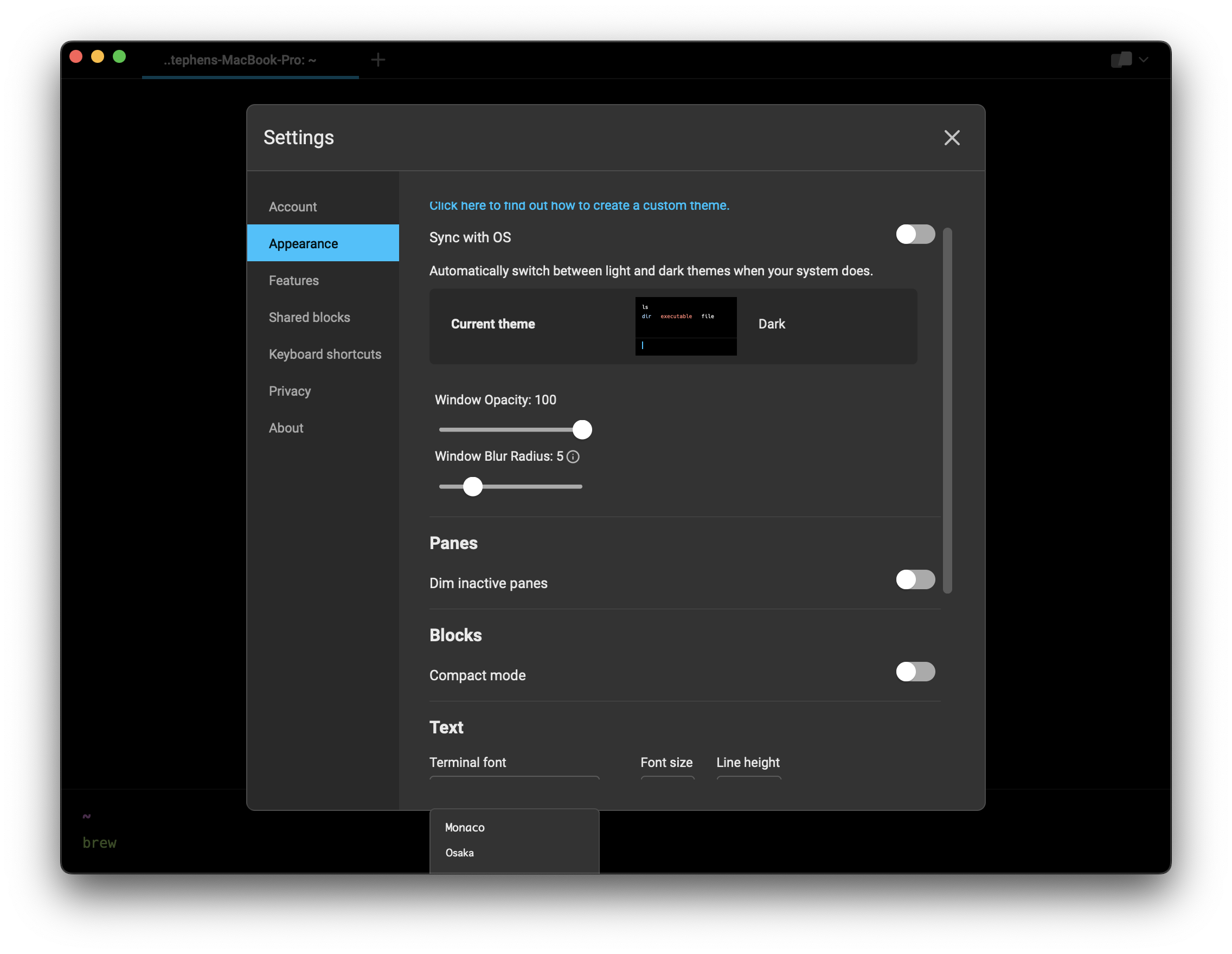Choose Osaka from the font list
Screen dimensions: 1232x954
[514, 853]
